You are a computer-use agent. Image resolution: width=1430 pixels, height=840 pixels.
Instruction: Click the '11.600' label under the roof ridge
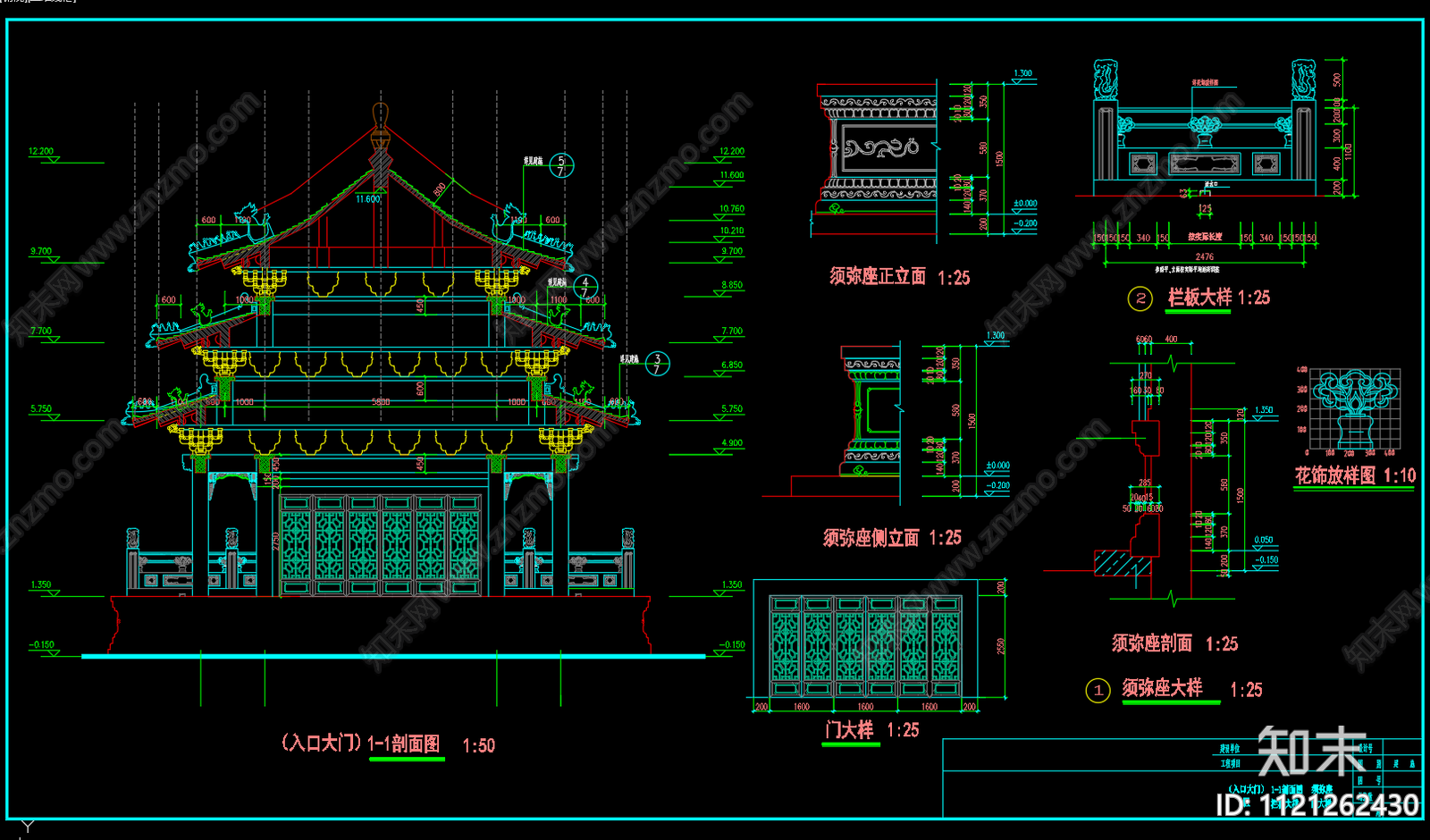tap(367, 199)
